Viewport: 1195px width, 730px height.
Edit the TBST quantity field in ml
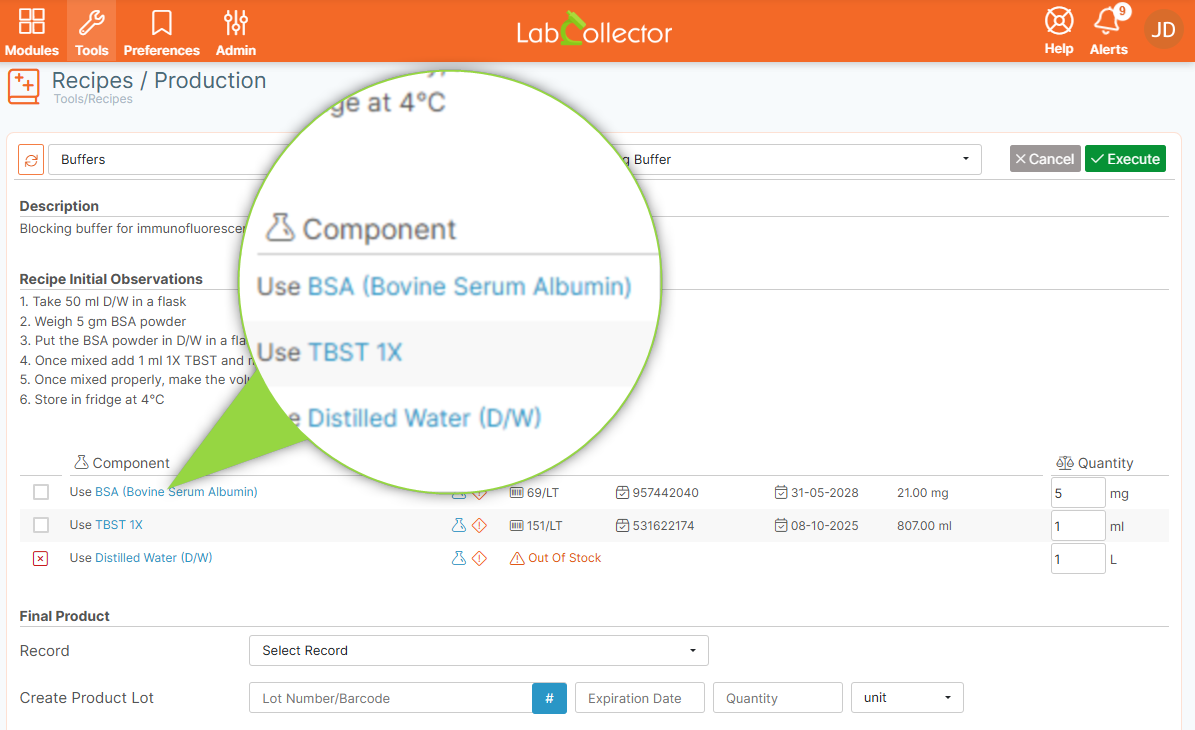click(1078, 526)
